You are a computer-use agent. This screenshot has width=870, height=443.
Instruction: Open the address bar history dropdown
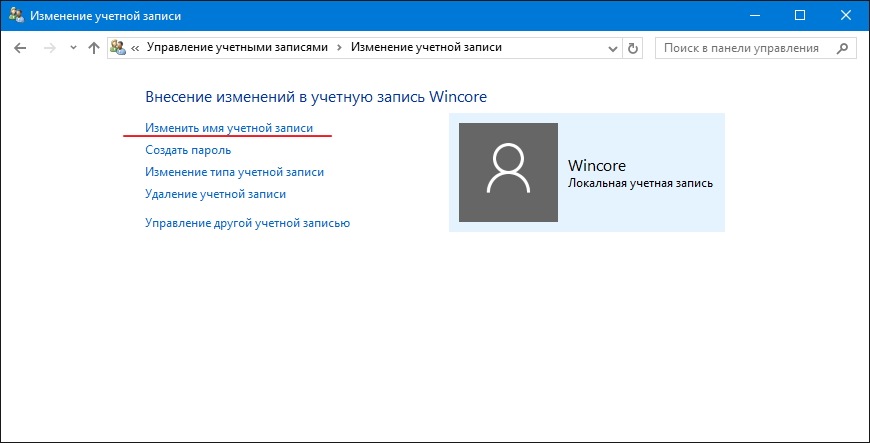[x=613, y=49]
